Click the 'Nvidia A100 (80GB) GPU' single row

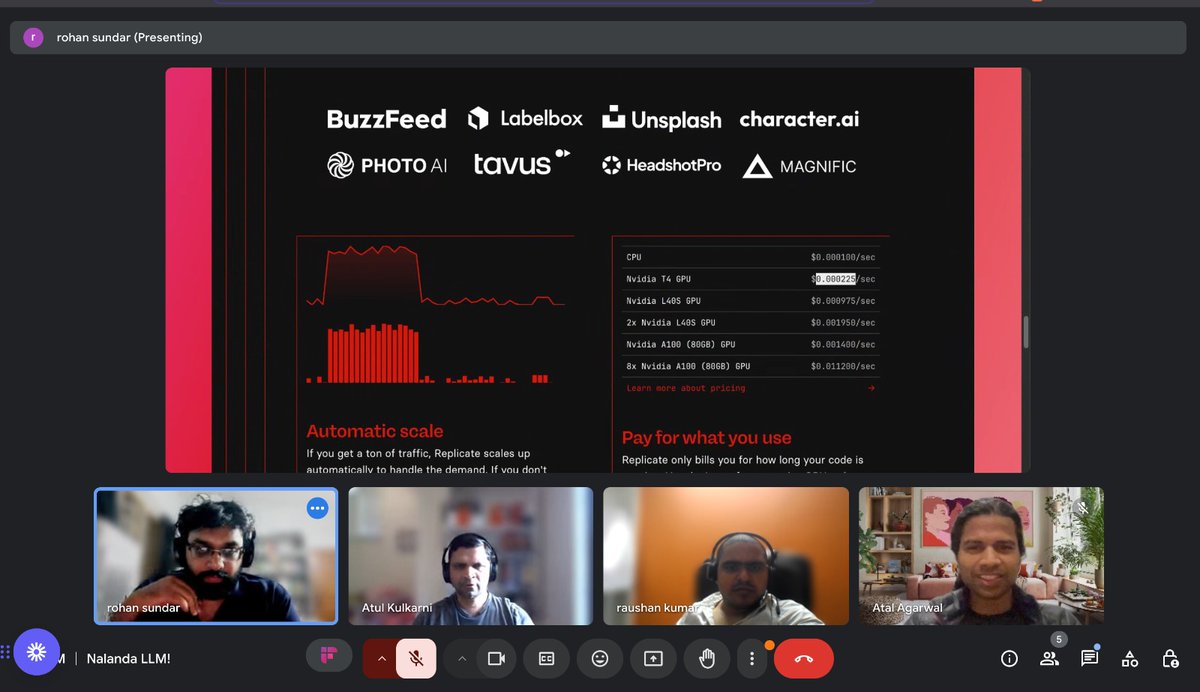pyautogui.click(x=751, y=344)
